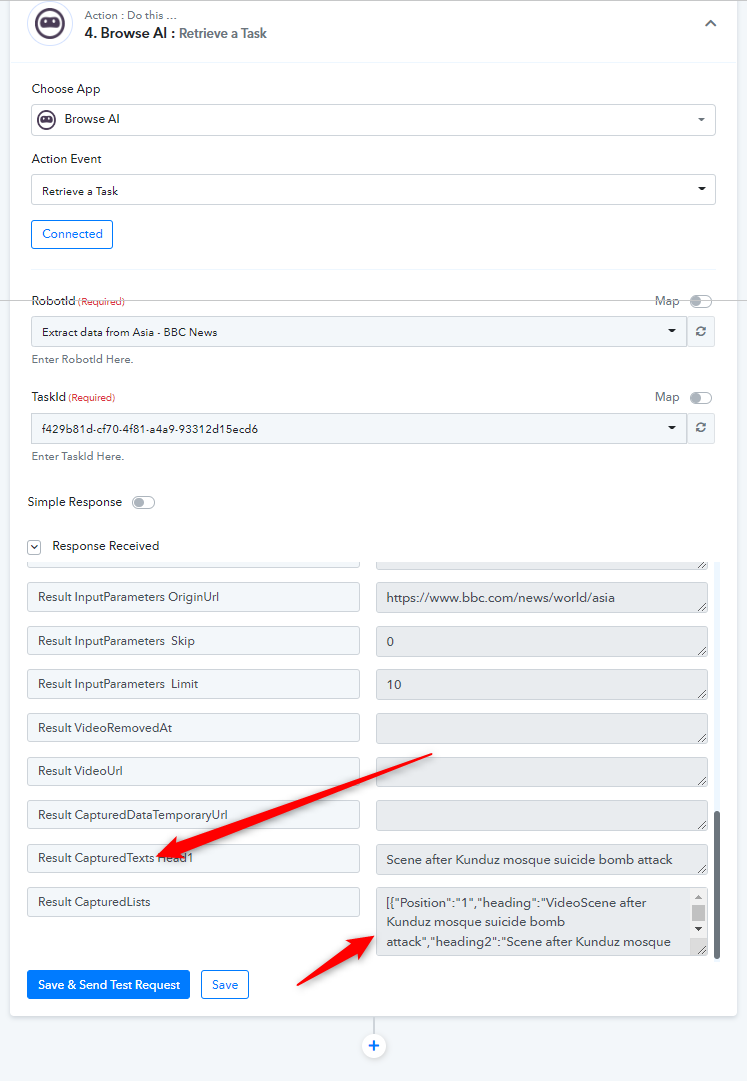Click the Result VideoUrl label field

(194, 771)
